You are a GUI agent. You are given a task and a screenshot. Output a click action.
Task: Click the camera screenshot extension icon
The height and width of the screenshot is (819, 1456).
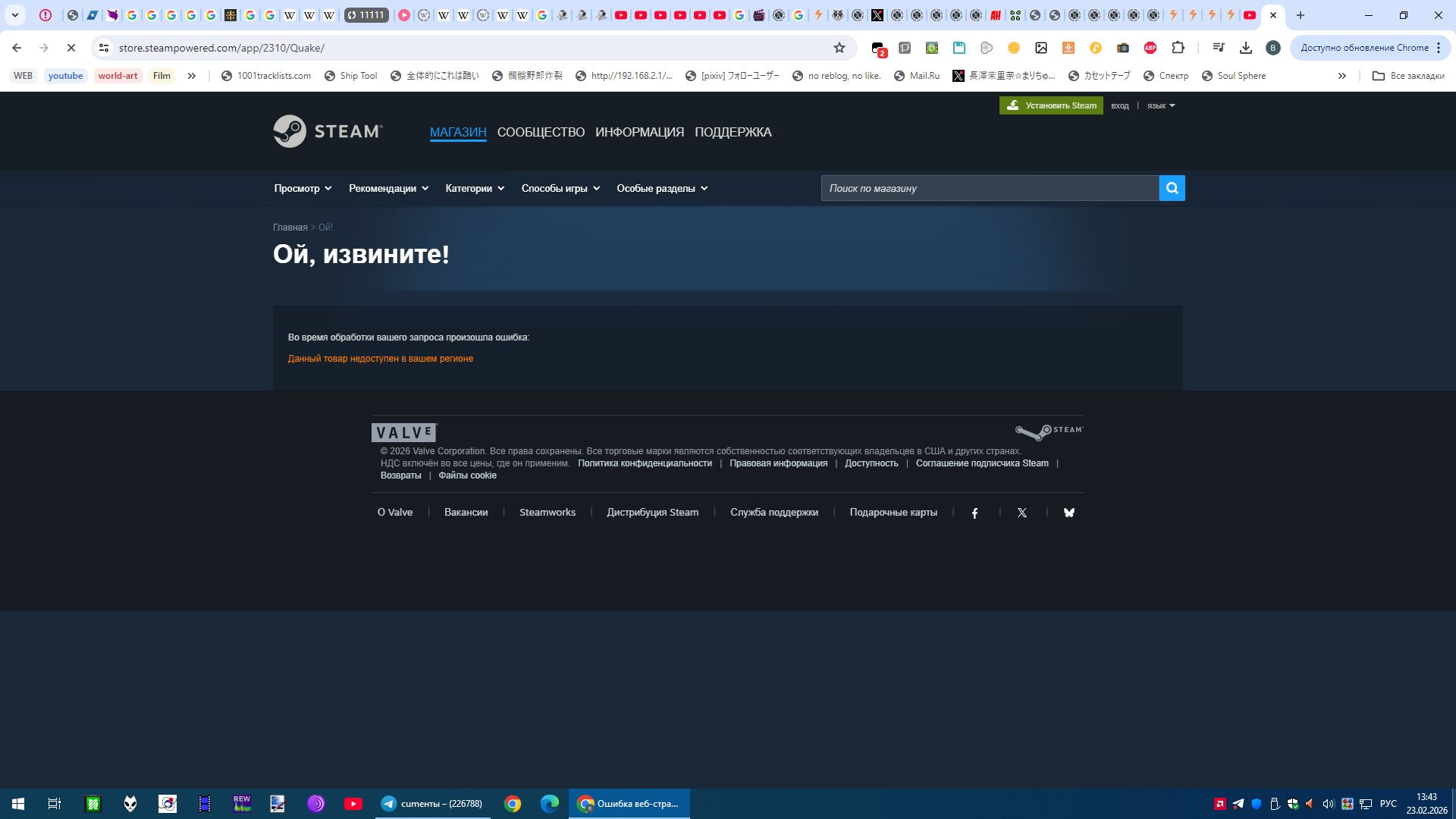(x=1123, y=48)
